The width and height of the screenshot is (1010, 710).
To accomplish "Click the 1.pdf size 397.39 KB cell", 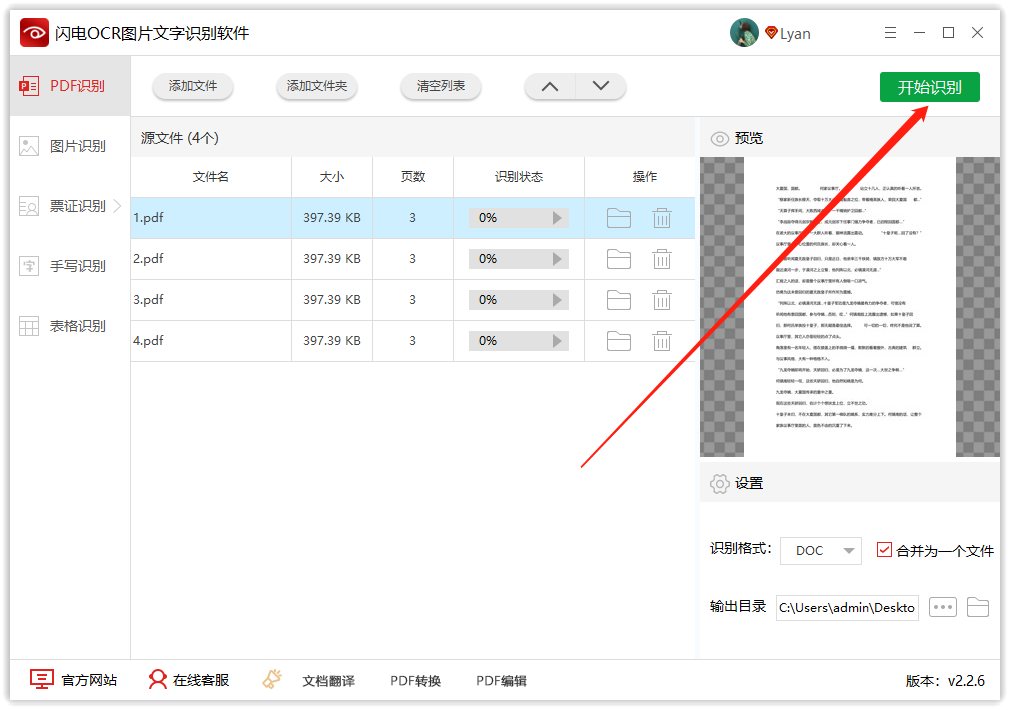I will [332, 218].
